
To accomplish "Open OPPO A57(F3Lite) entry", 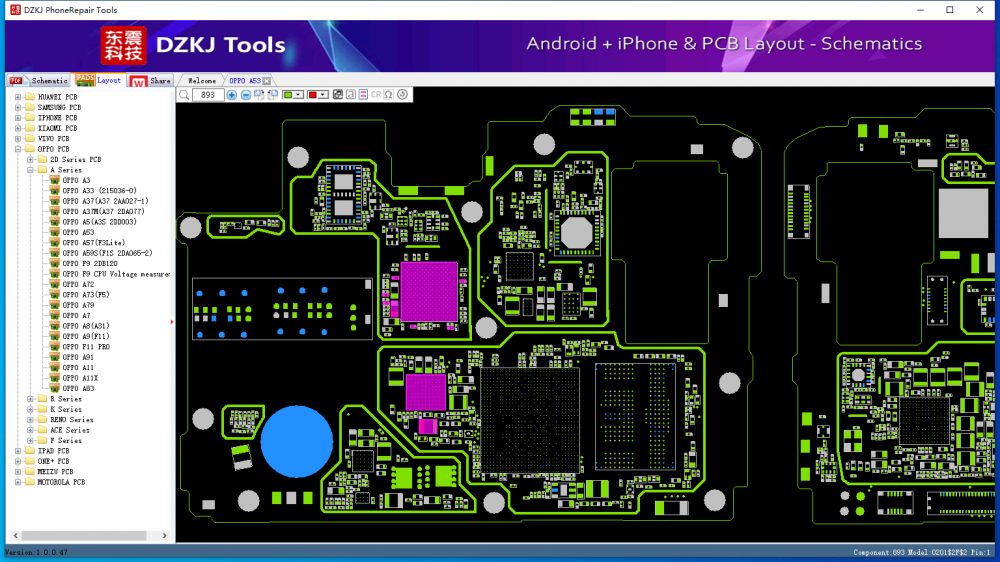I will [x=94, y=242].
